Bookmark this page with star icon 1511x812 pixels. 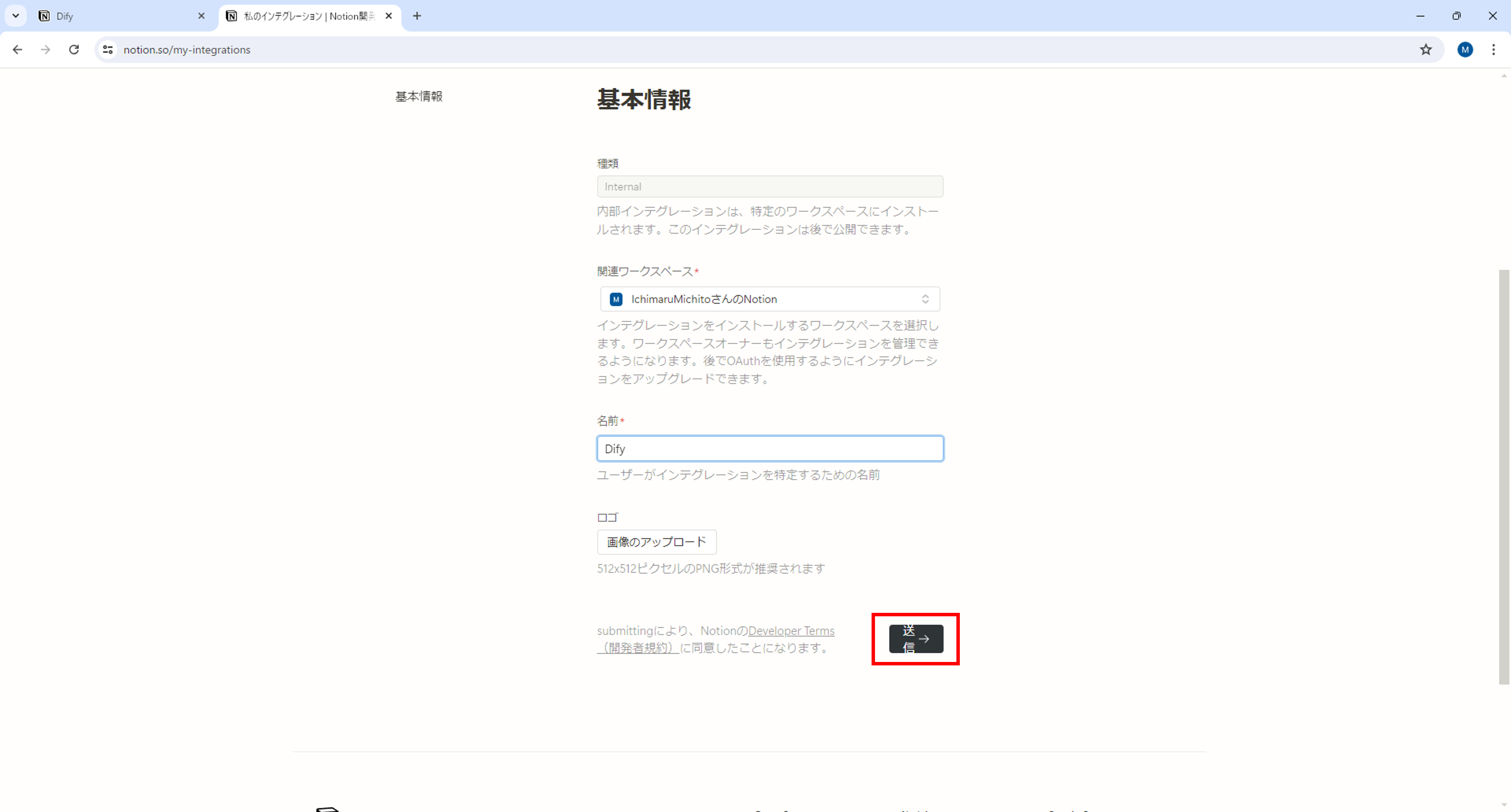1426,50
